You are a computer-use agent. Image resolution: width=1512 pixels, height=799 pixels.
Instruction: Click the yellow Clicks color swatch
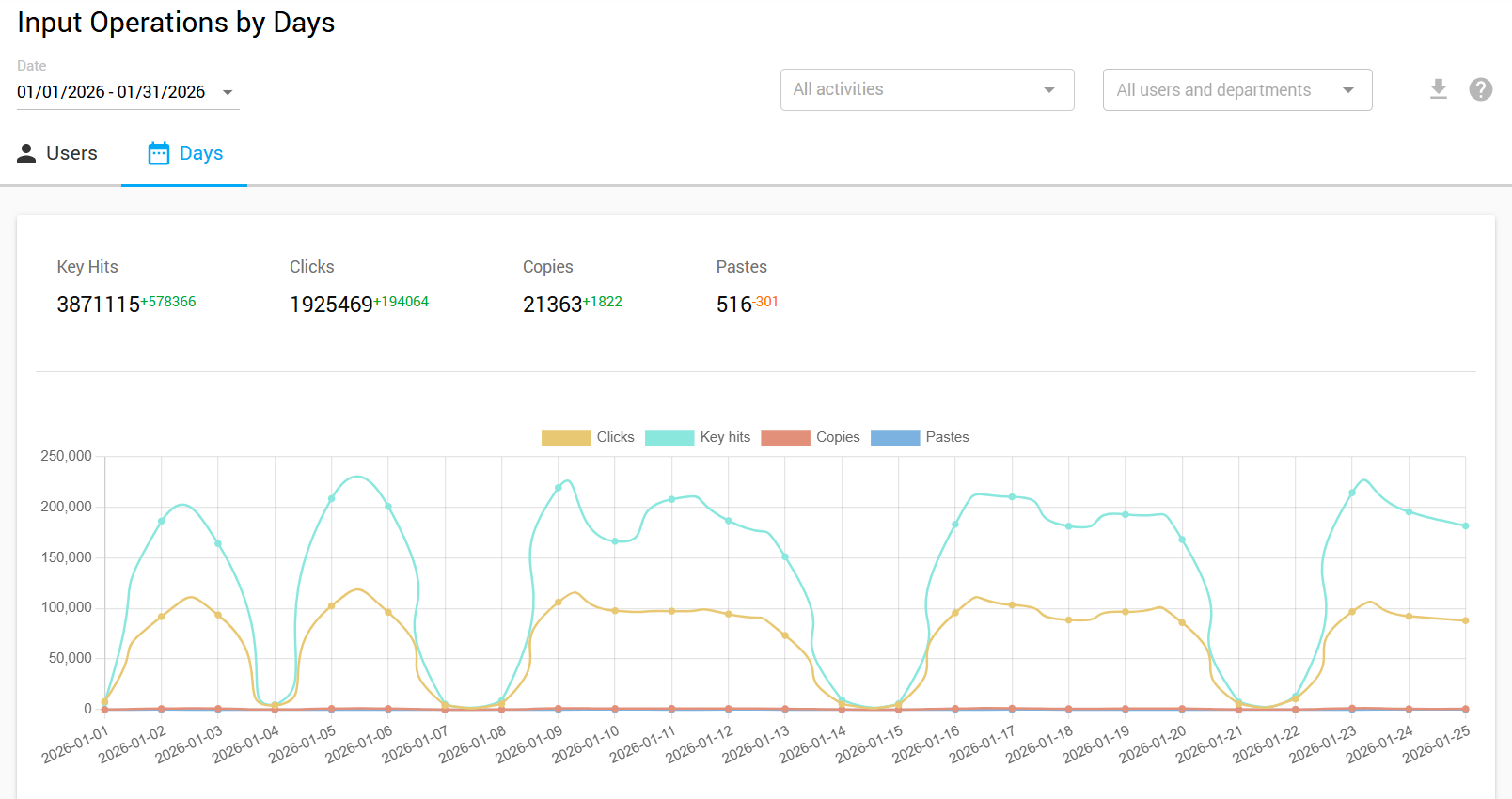pos(565,437)
